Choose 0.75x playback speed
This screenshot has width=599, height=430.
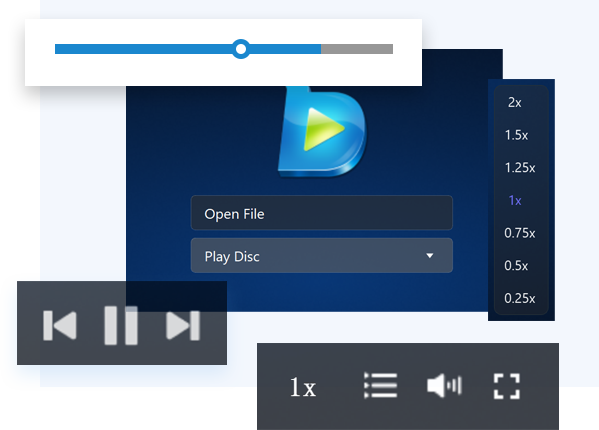click(x=520, y=233)
